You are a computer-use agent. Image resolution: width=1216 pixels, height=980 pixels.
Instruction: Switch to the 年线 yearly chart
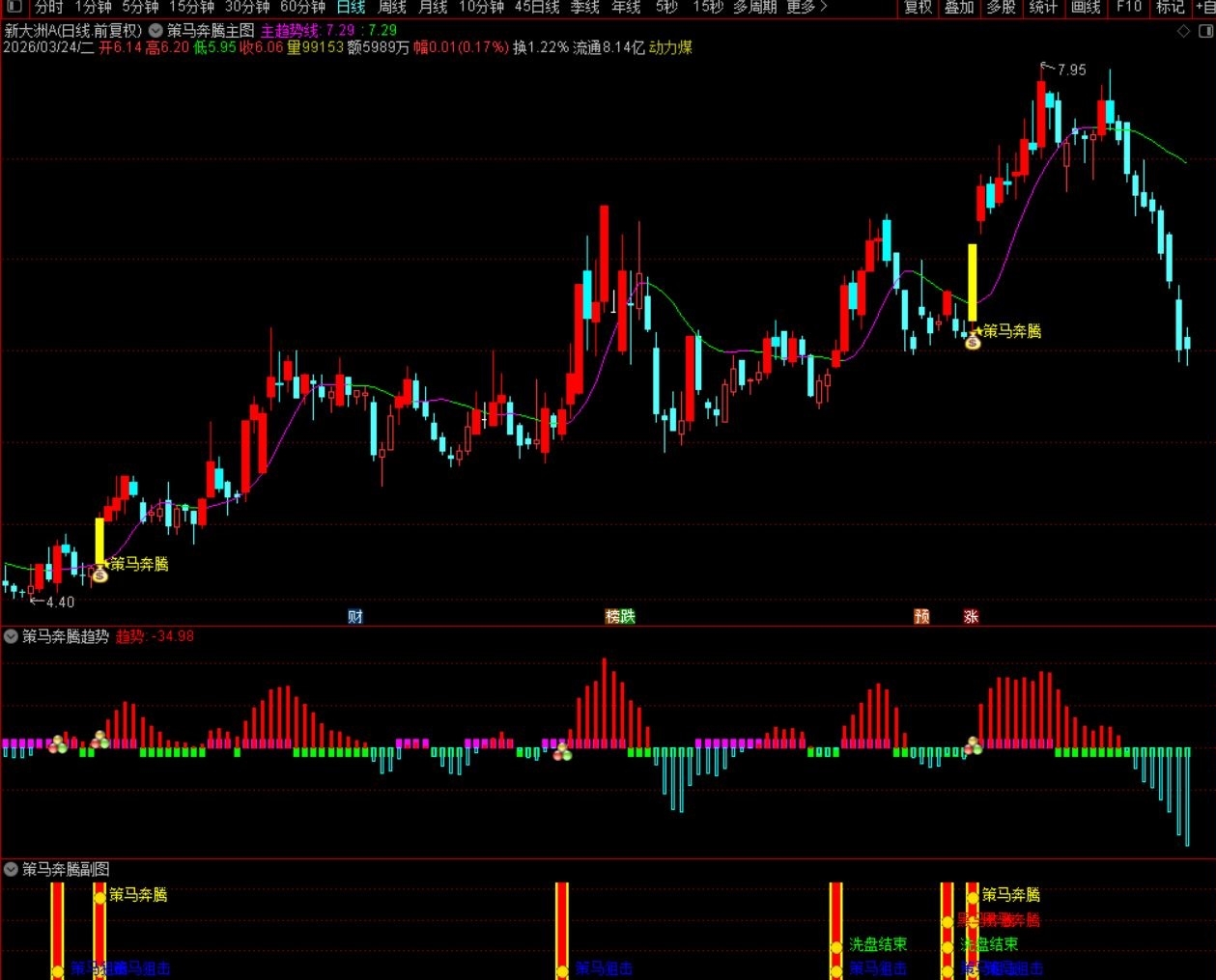pyautogui.click(x=627, y=7)
